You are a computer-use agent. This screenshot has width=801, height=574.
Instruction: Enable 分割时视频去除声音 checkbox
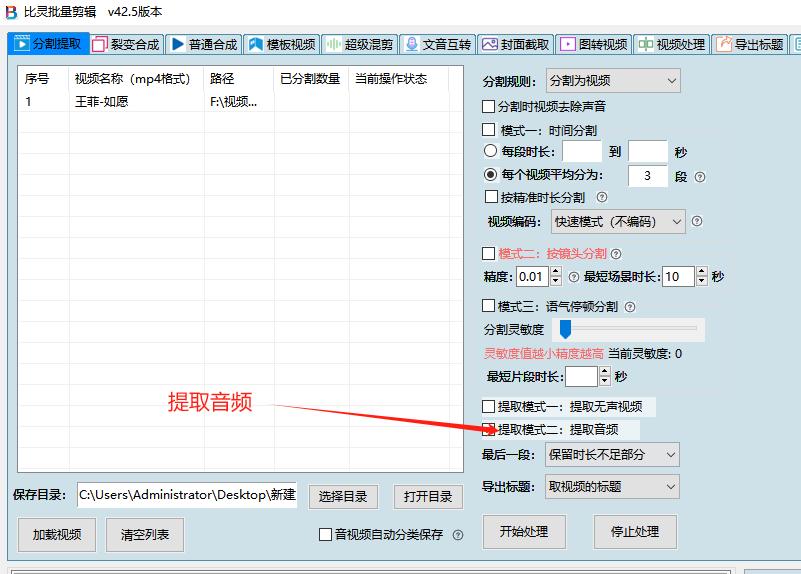point(488,106)
